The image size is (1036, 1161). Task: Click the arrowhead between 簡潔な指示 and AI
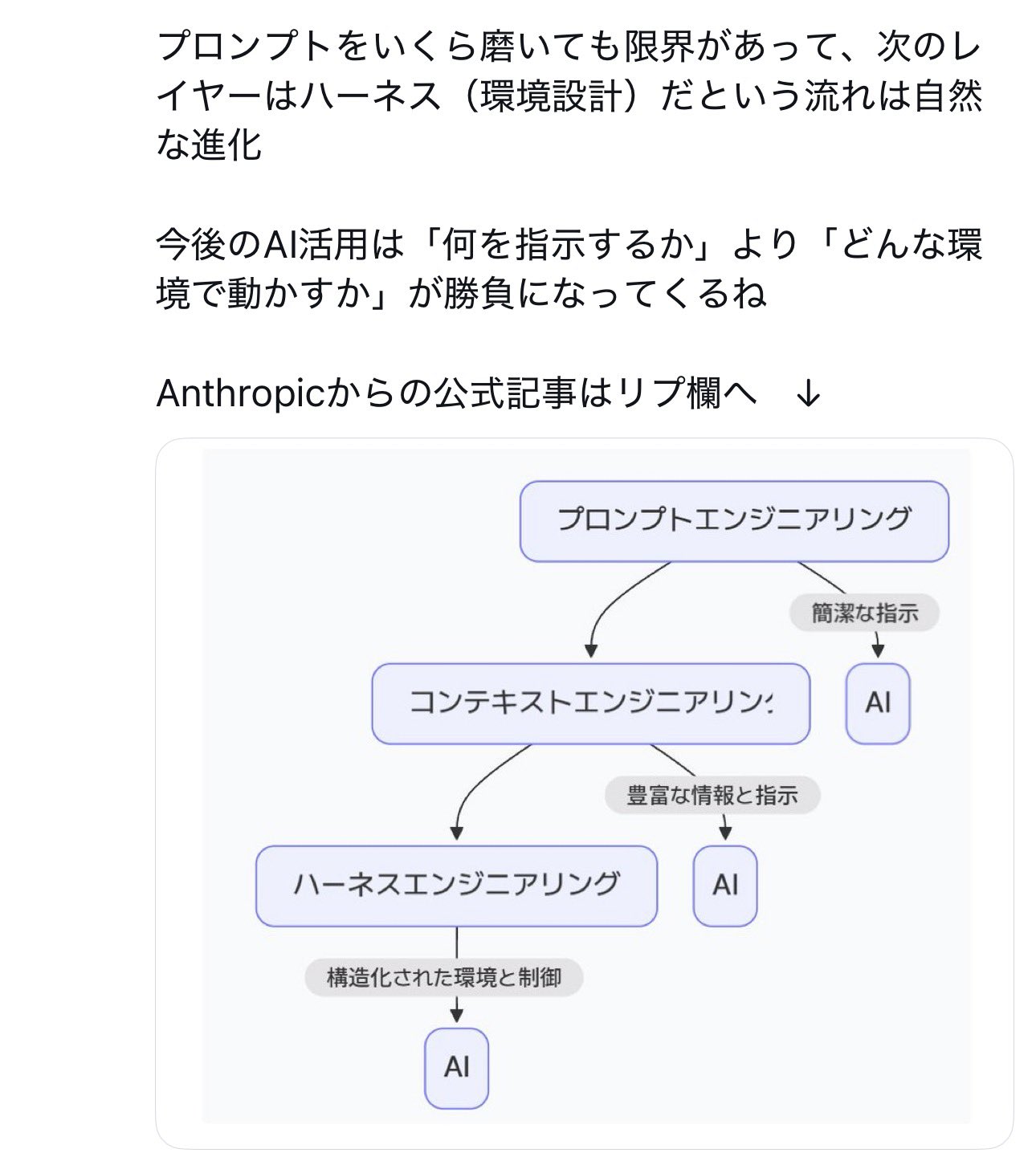coord(878,650)
